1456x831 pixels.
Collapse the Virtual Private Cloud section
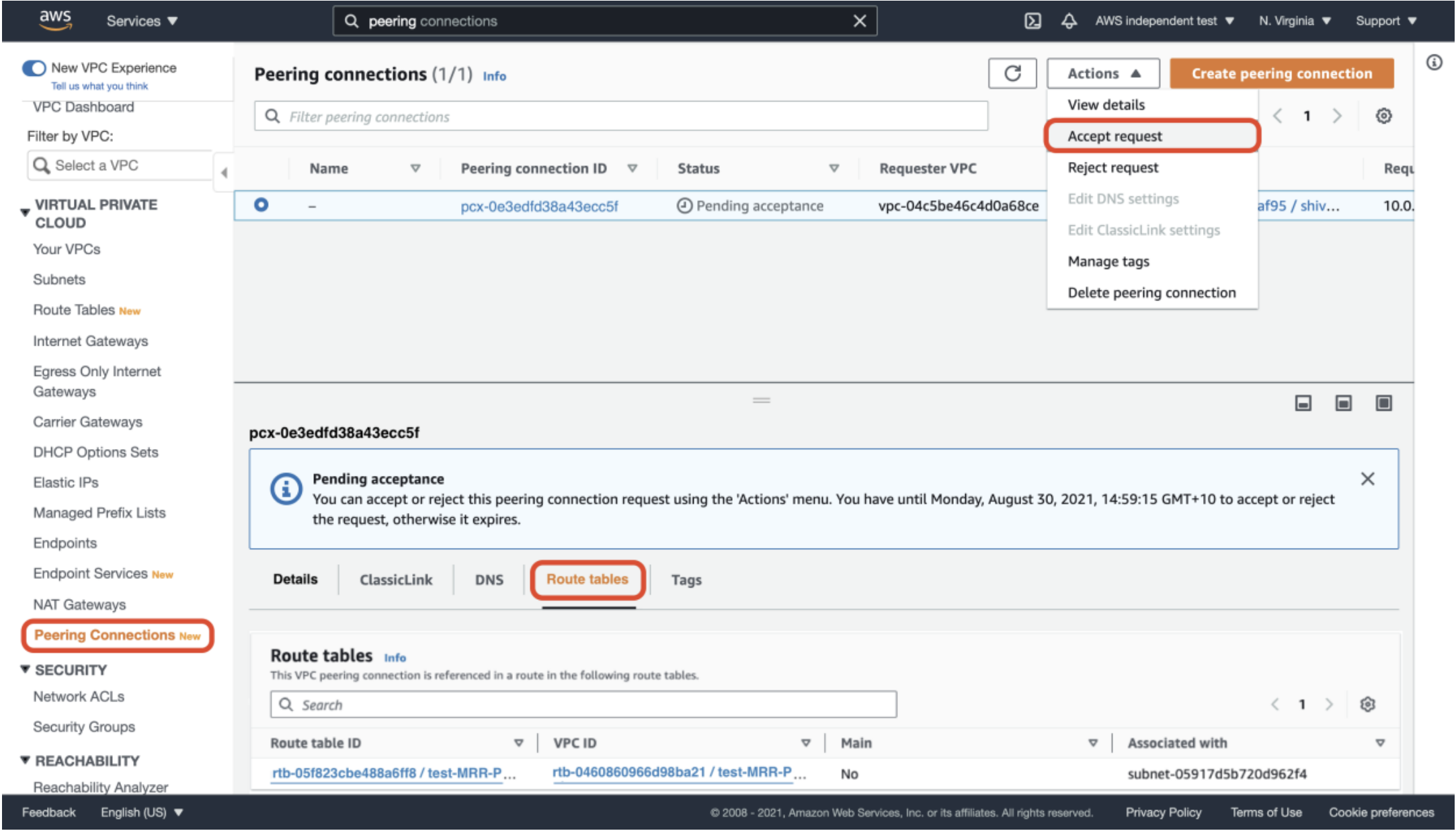(x=25, y=212)
